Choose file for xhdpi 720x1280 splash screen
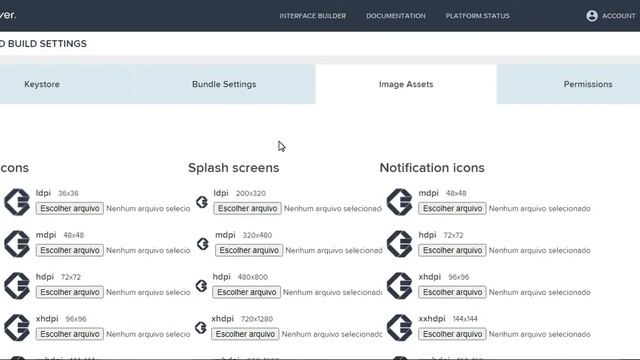 (x=245, y=334)
